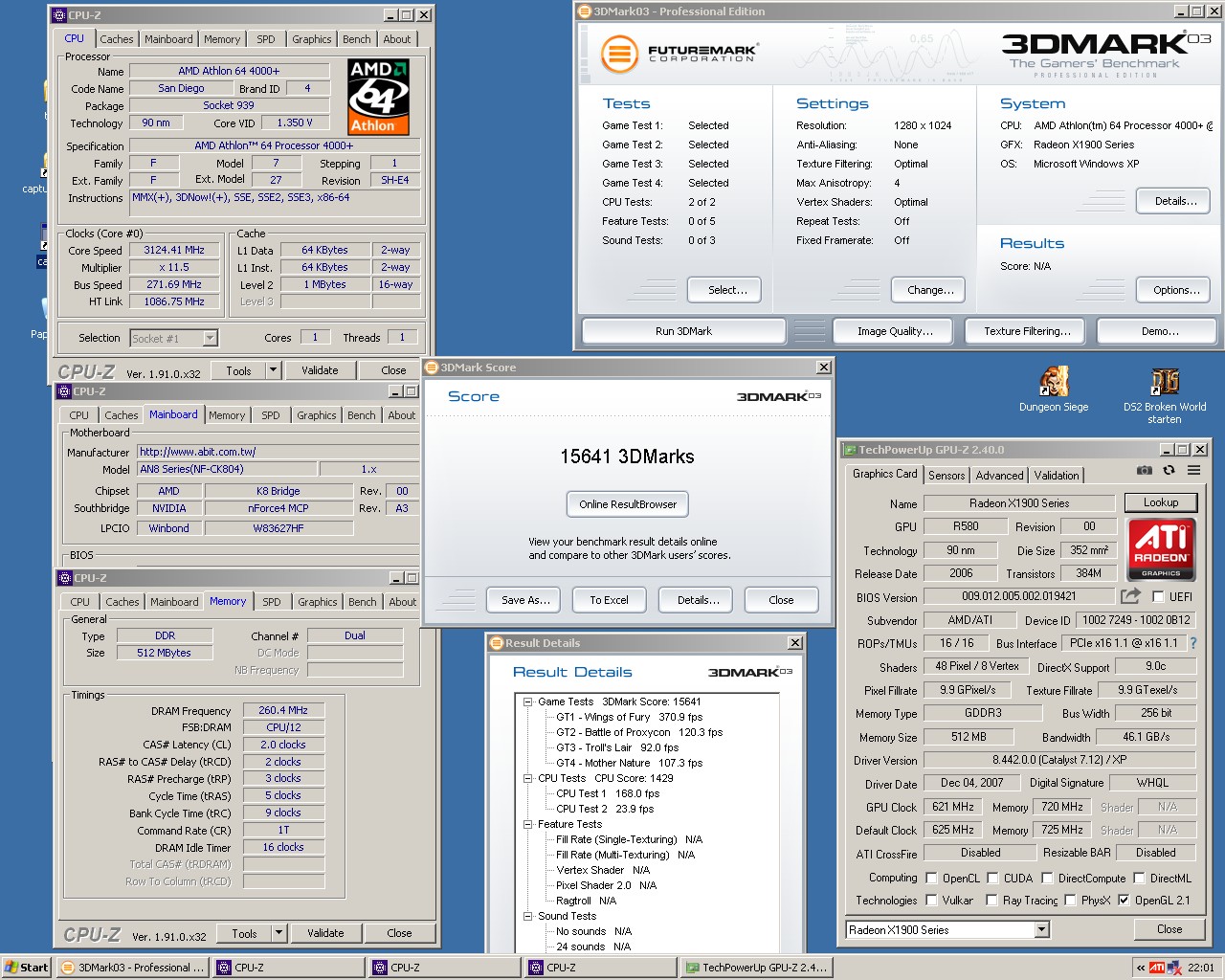This screenshot has width=1225, height=980.
Task: Collapse CPU Tests tree node
Action: (x=527, y=778)
